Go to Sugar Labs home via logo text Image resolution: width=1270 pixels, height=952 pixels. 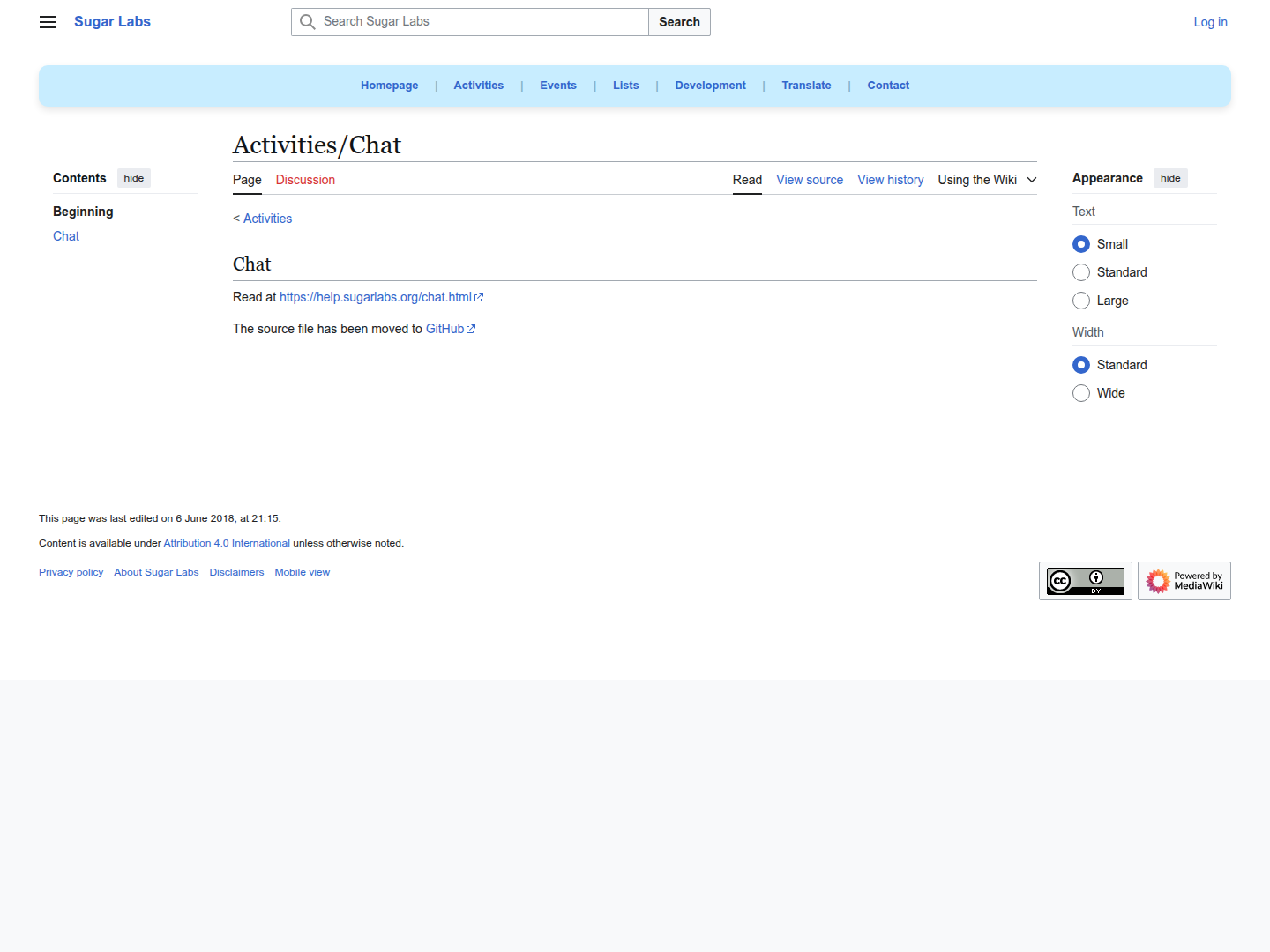click(x=112, y=22)
